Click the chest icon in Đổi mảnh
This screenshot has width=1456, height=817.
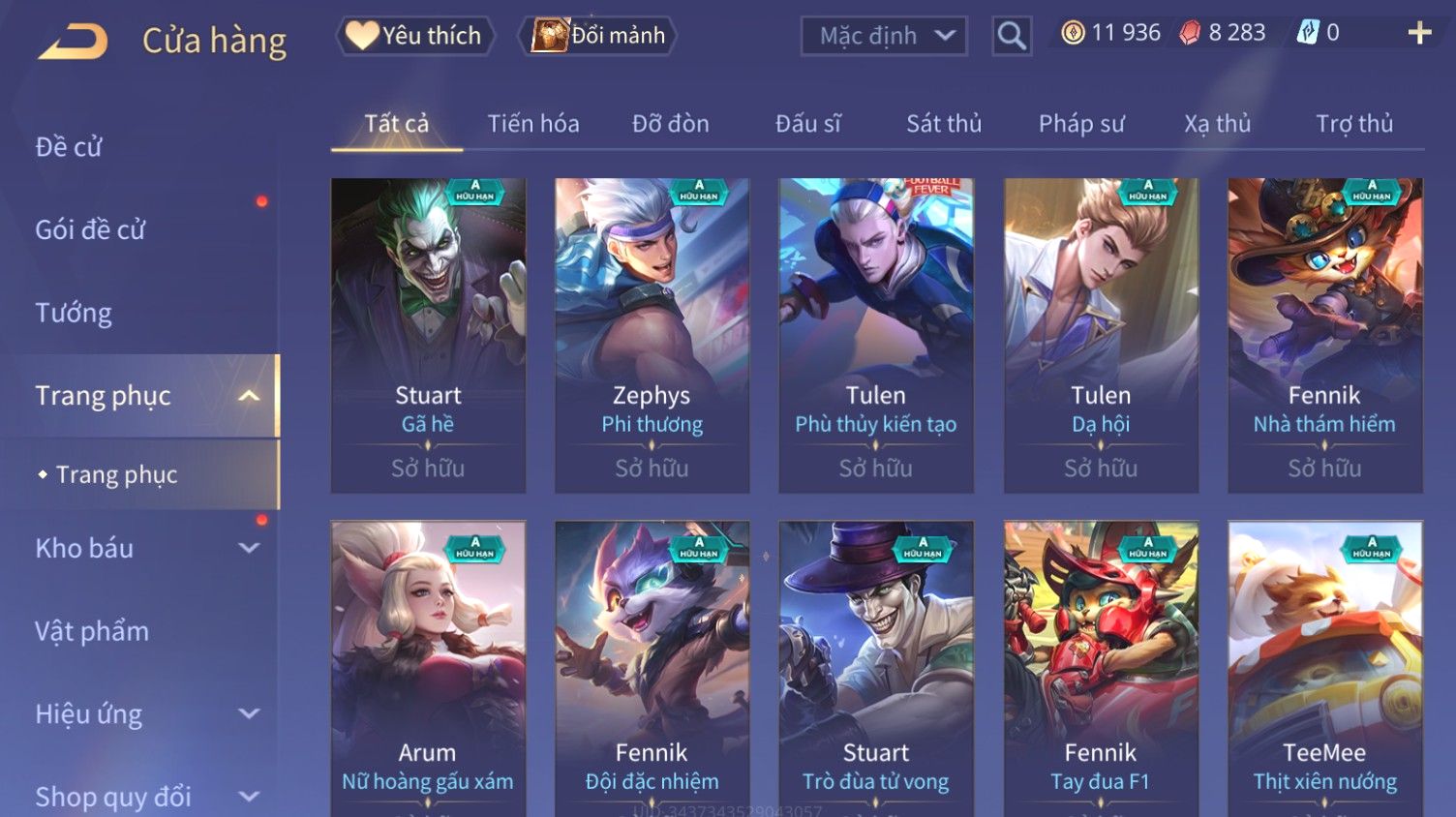coord(549,36)
